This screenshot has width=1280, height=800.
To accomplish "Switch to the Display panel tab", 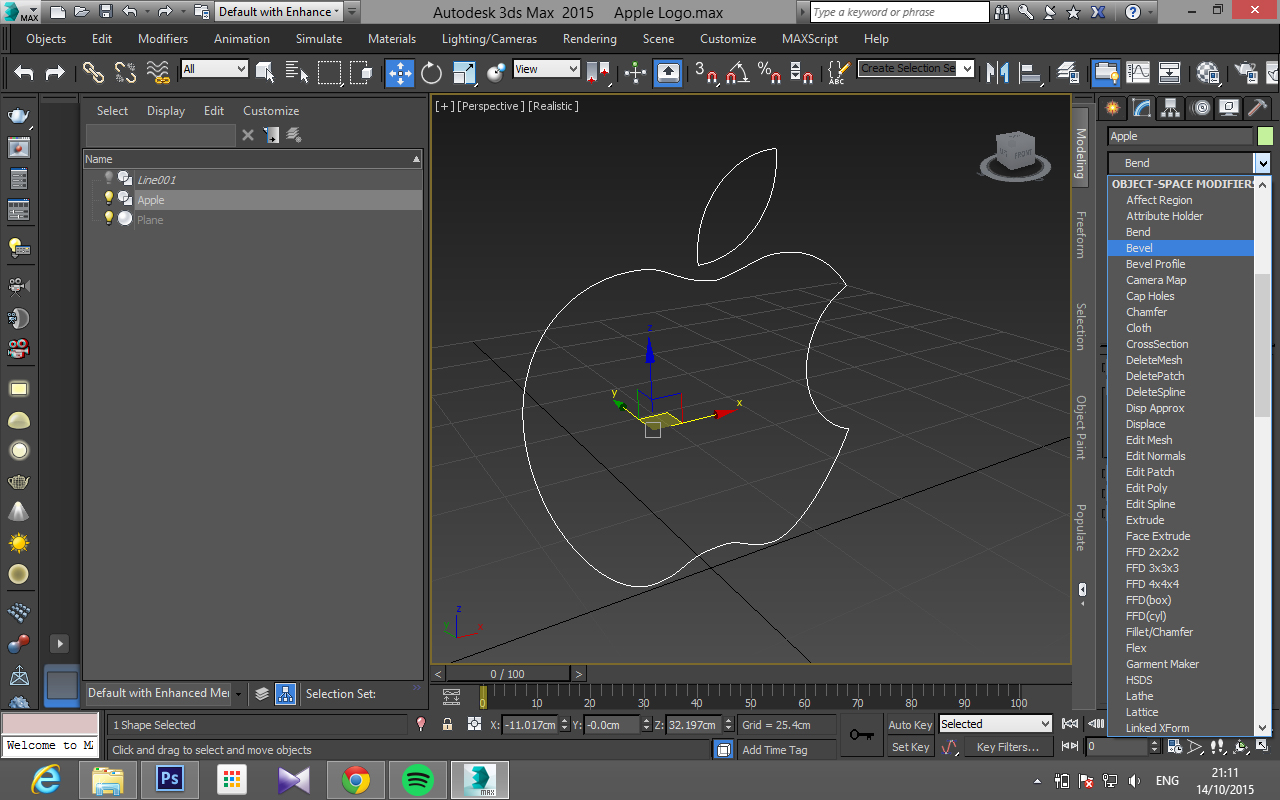I will click(1229, 108).
